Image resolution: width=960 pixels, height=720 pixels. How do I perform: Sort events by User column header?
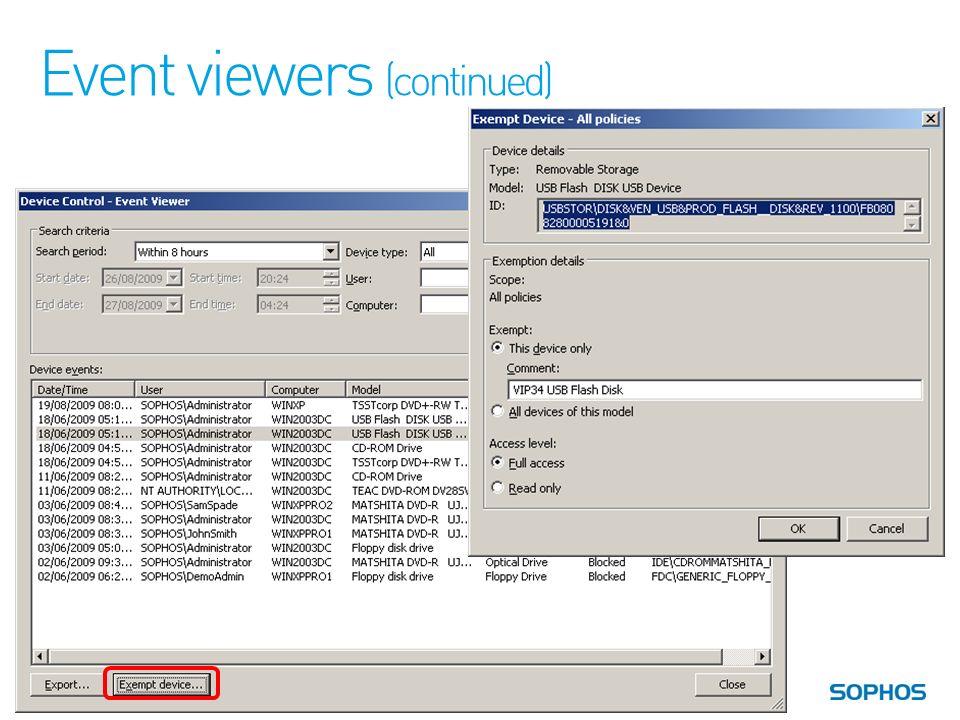tap(200, 389)
